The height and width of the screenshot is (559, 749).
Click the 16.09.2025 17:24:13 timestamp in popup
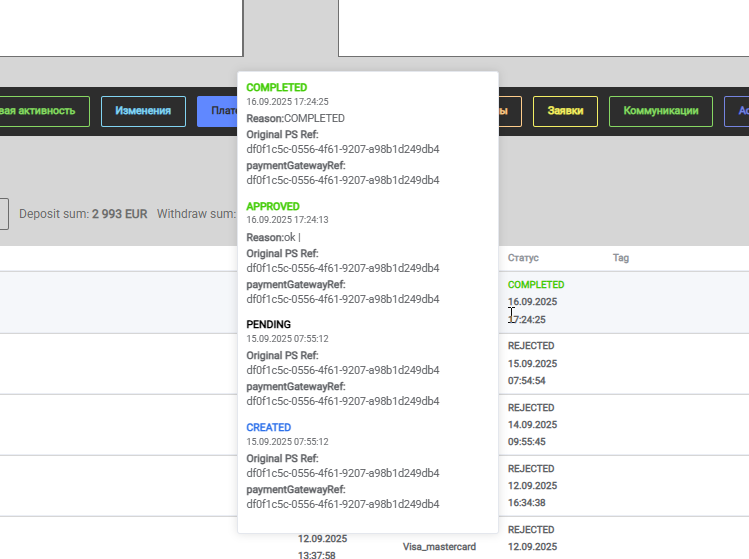288,220
